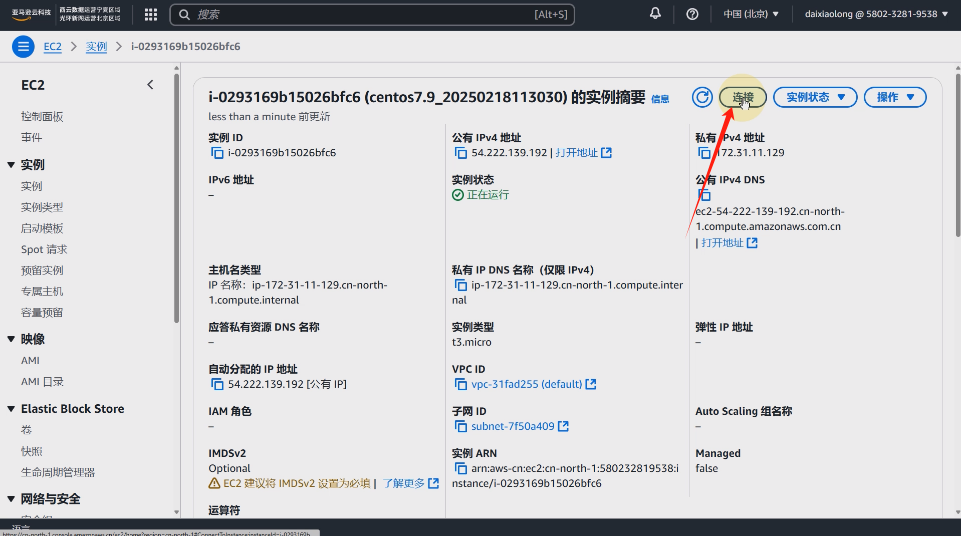Collapse the Elastic Block Store section
The width and height of the screenshot is (961, 536).
[x=11, y=409]
